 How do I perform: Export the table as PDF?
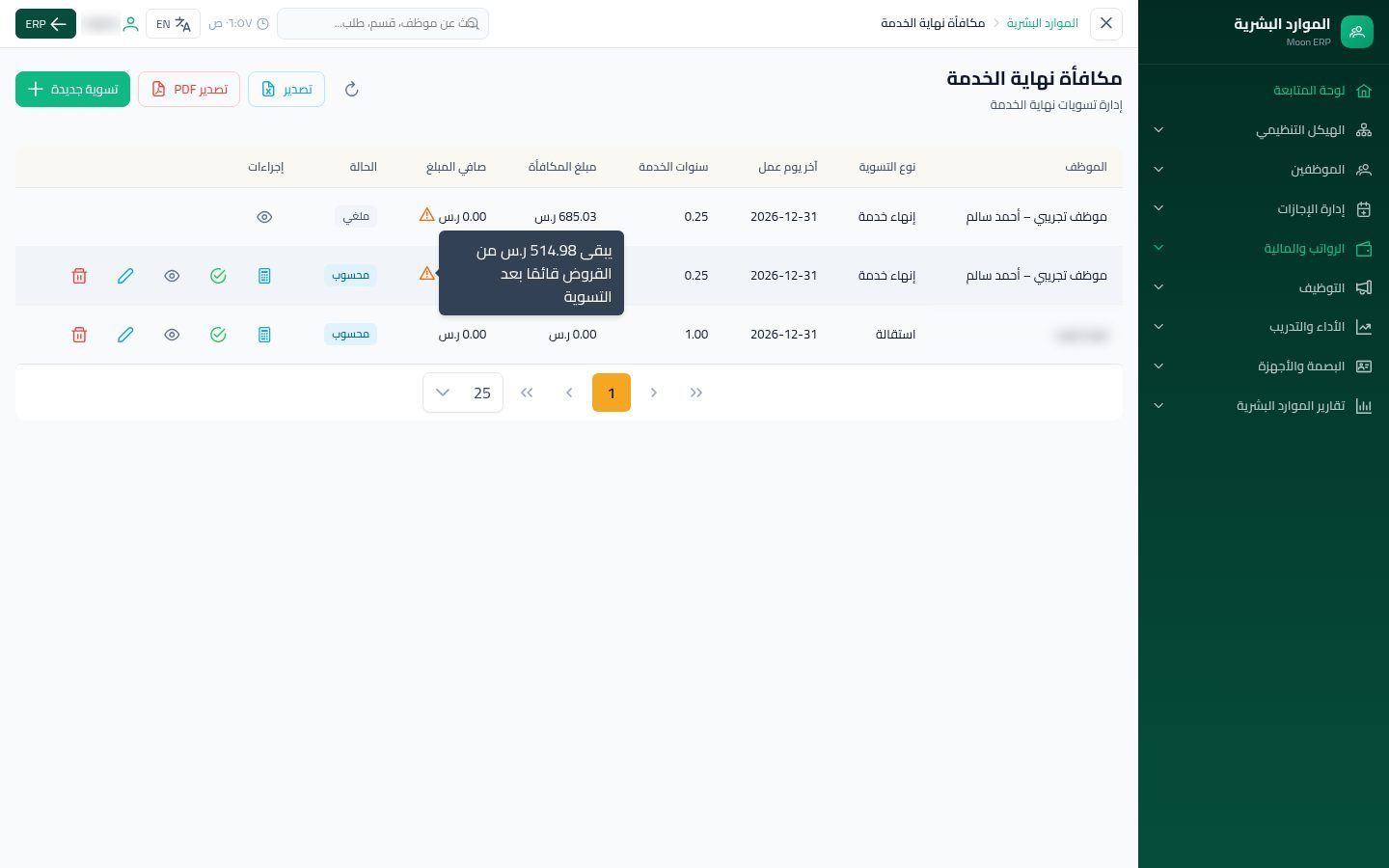click(189, 90)
